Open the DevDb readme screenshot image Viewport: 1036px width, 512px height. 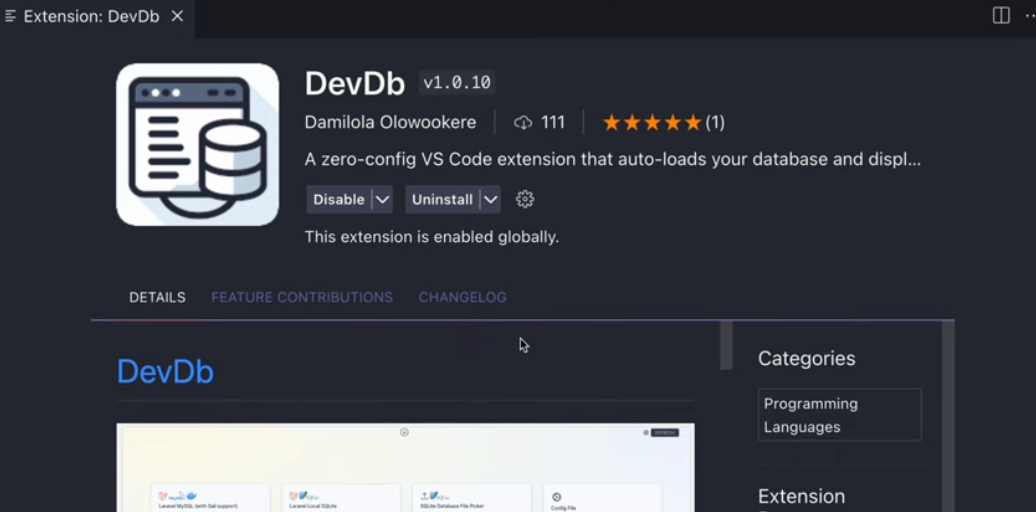406,467
